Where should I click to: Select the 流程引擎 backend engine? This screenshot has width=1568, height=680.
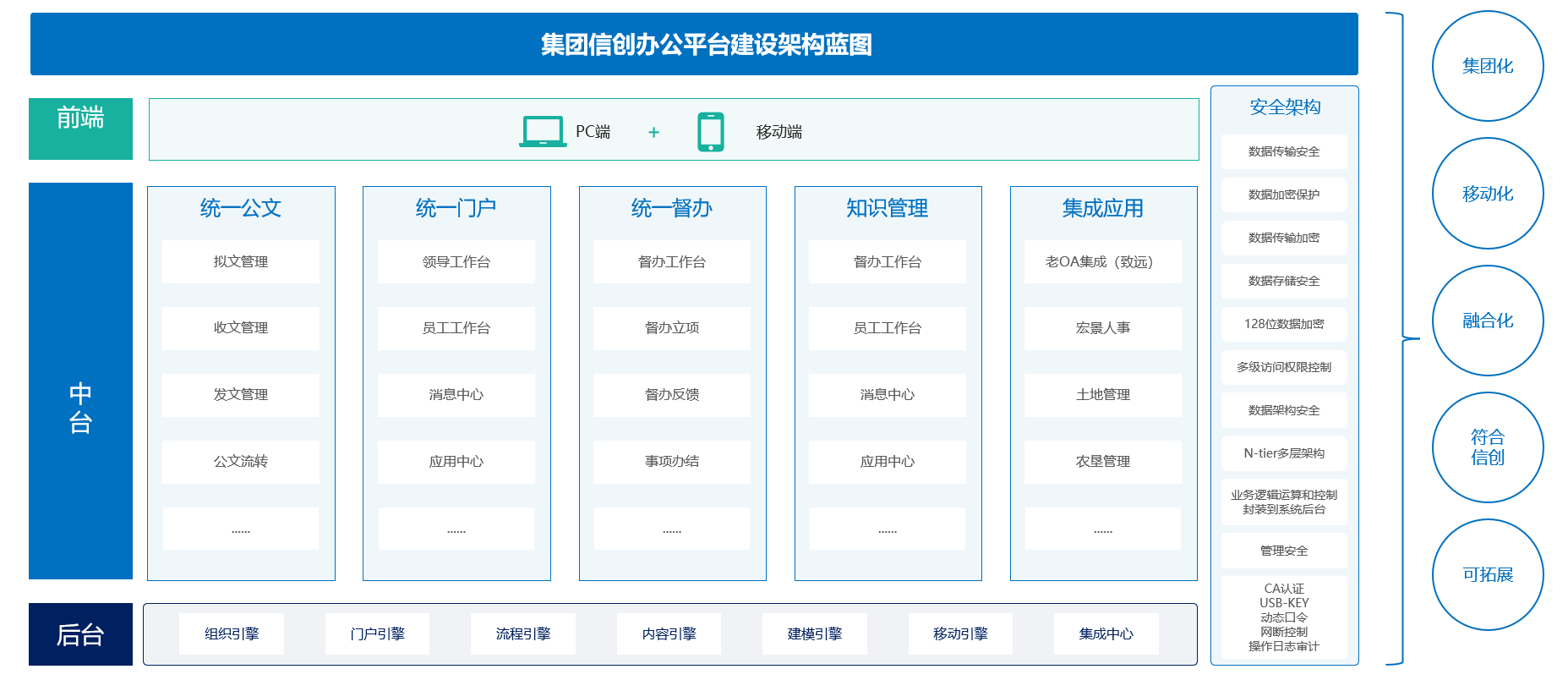coord(523,634)
